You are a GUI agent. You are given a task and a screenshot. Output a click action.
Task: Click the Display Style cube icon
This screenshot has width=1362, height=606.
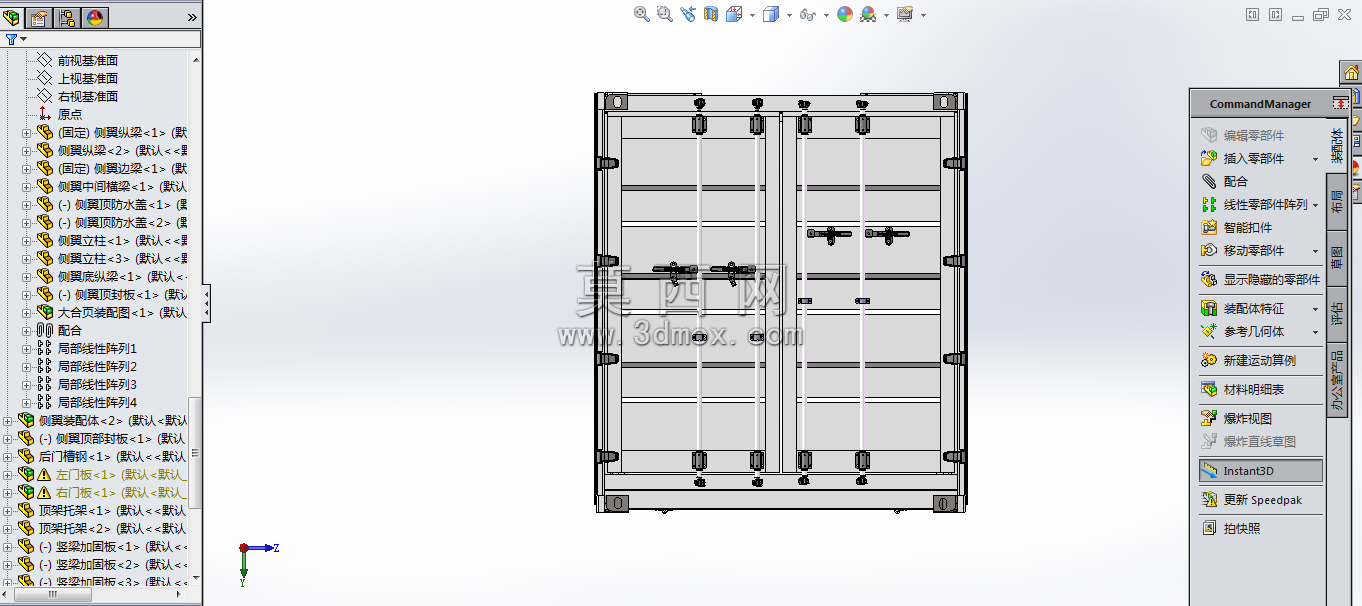coord(770,14)
